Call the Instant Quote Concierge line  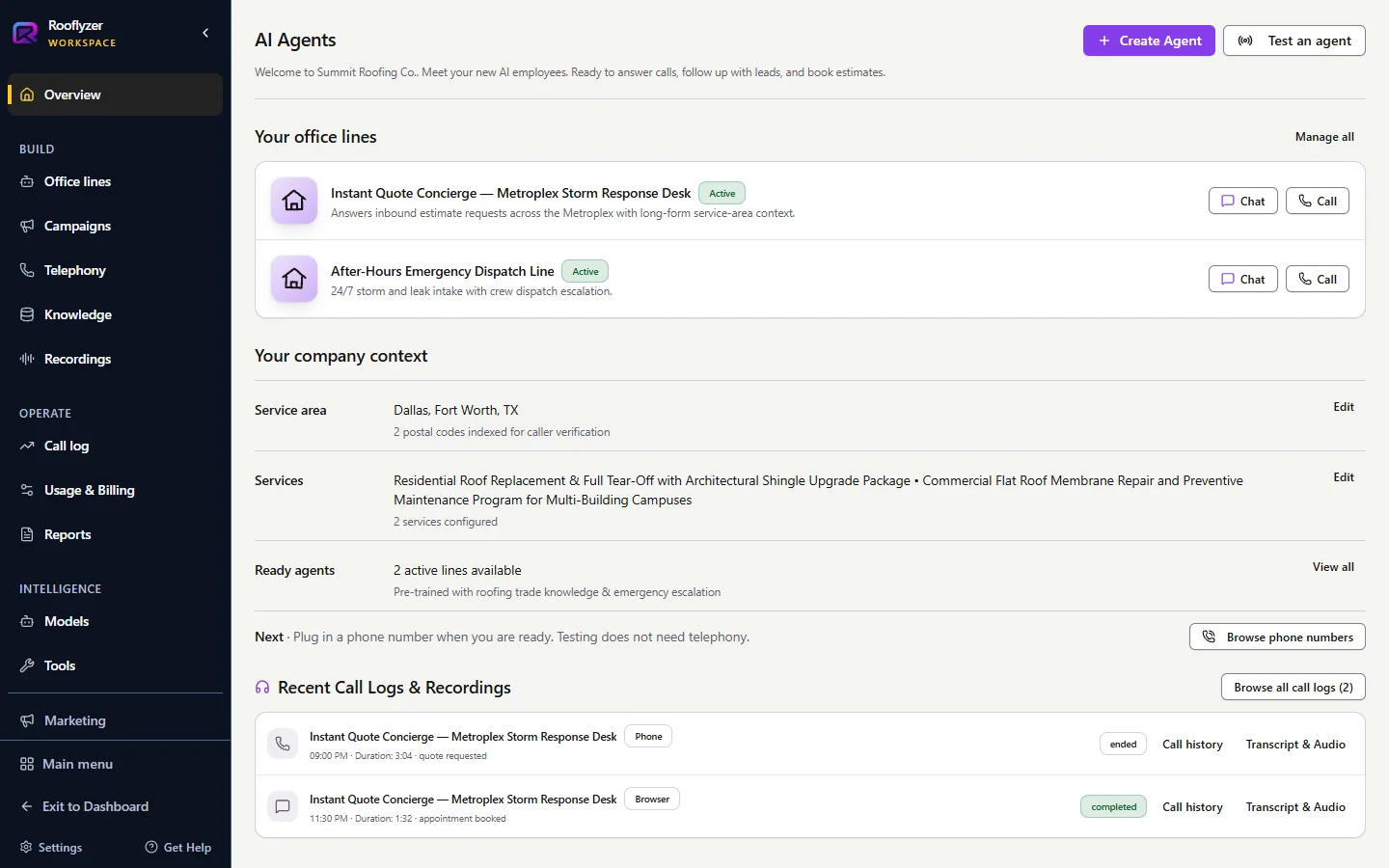tap(1318, 201)
